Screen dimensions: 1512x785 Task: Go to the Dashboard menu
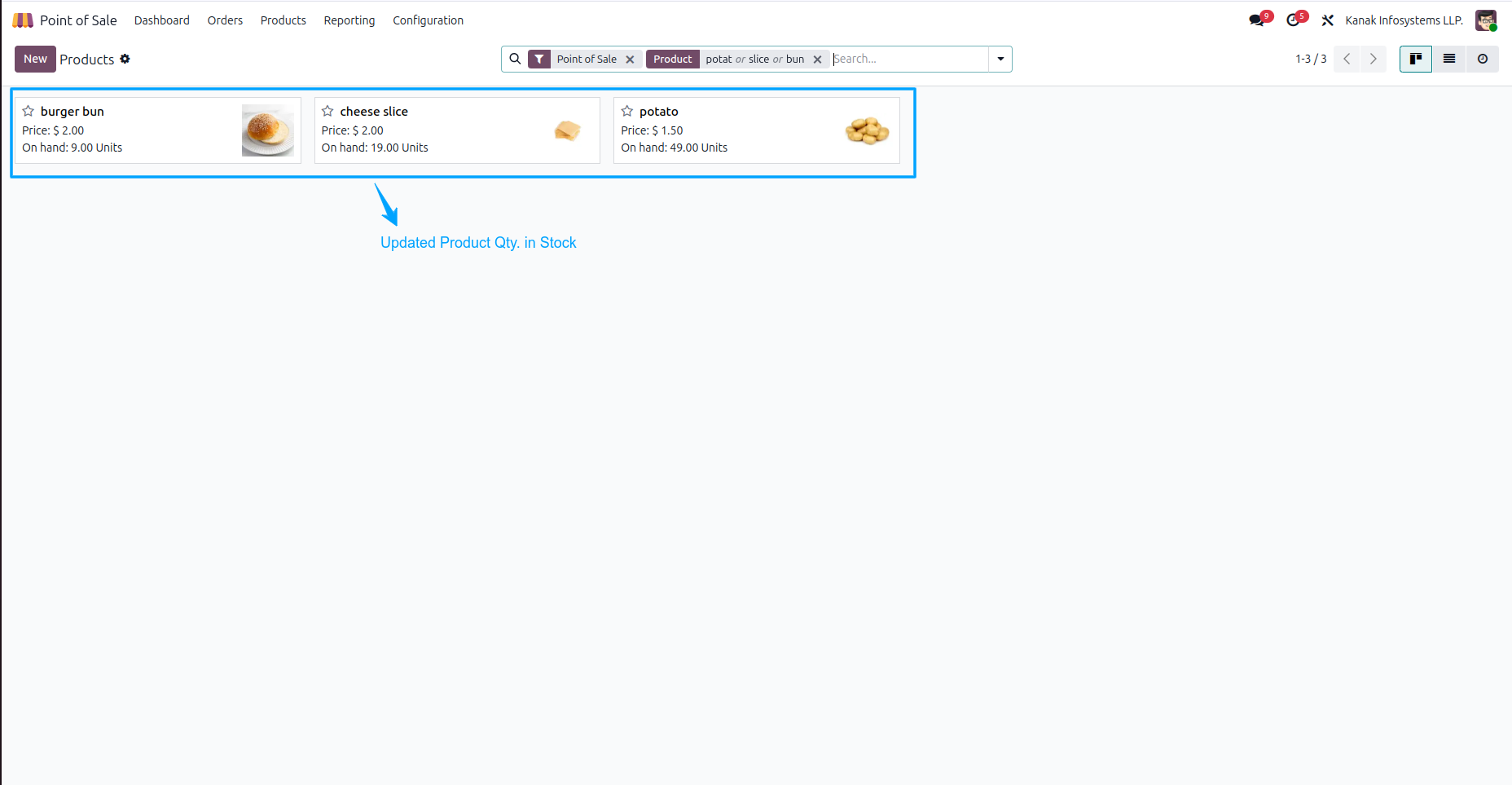click(x=161, y=20)
